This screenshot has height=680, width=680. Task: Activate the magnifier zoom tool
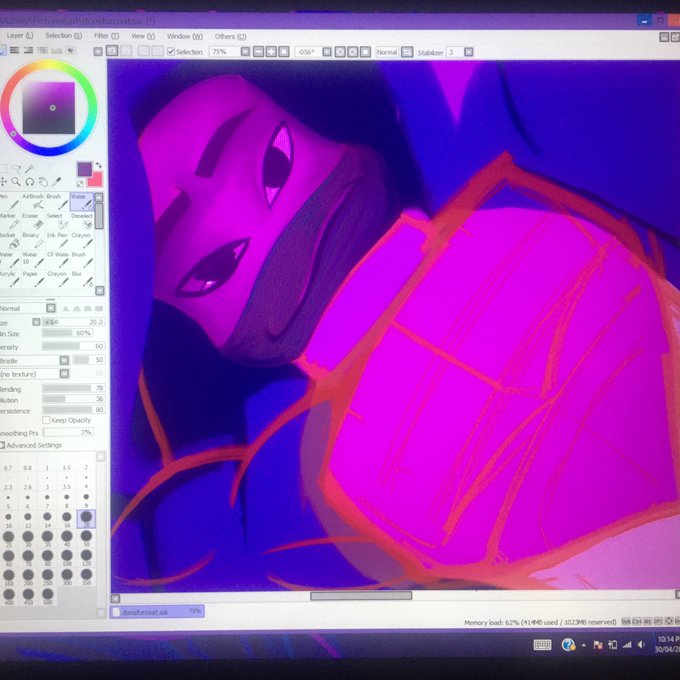pos(16,182)
